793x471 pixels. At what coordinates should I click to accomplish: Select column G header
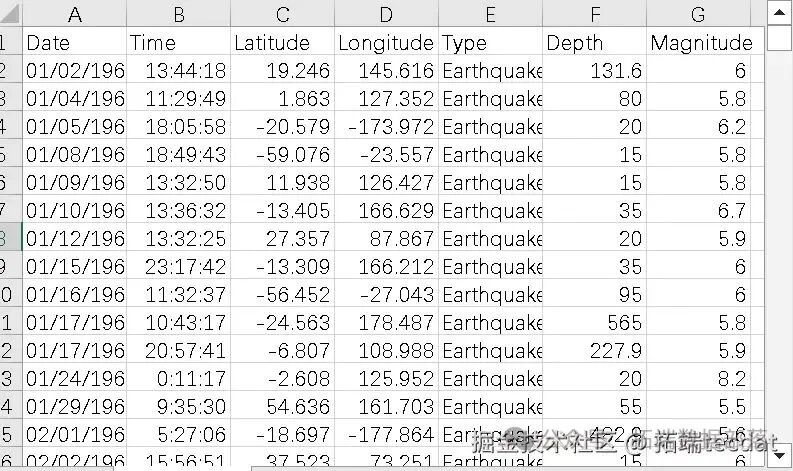698,14
